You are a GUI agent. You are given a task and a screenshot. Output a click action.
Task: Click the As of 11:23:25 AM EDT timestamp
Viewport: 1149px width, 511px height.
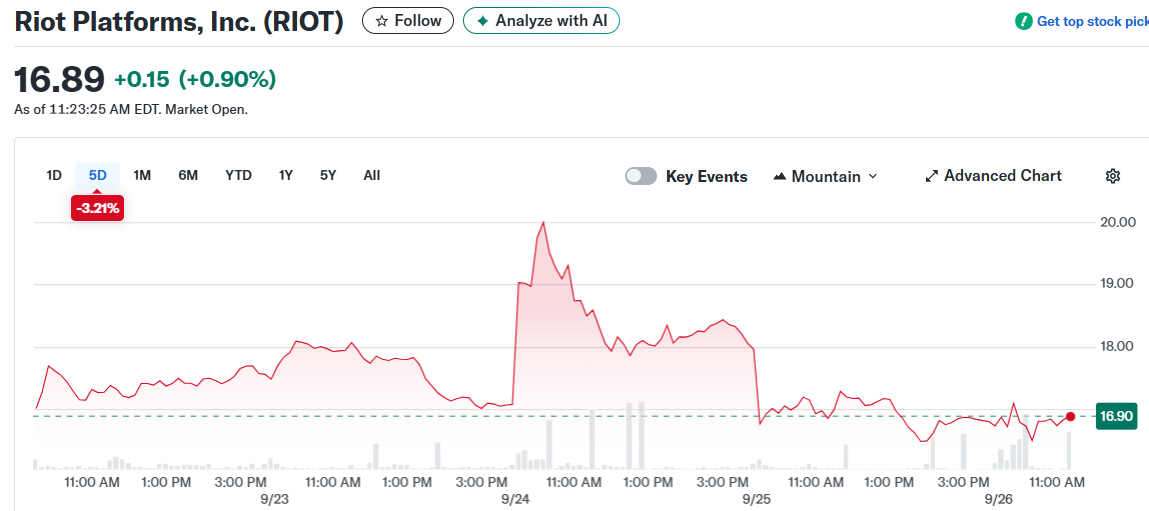click(131, 110)
